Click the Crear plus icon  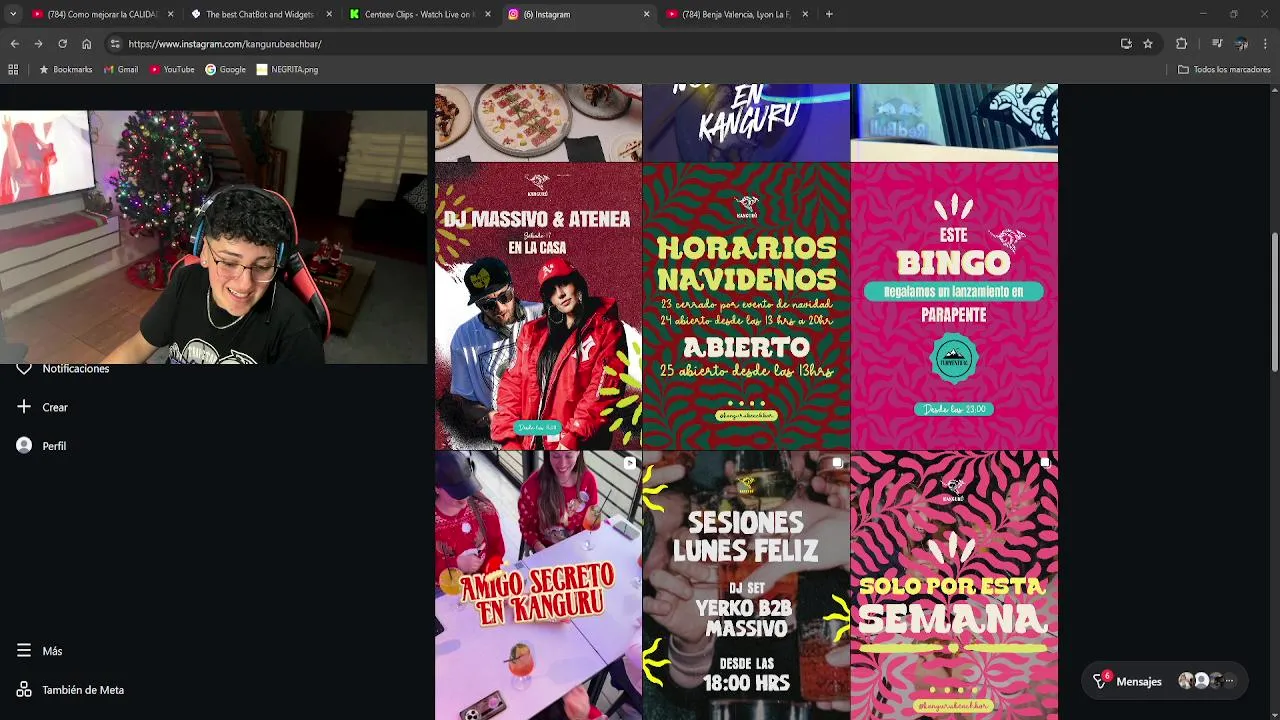24,407
